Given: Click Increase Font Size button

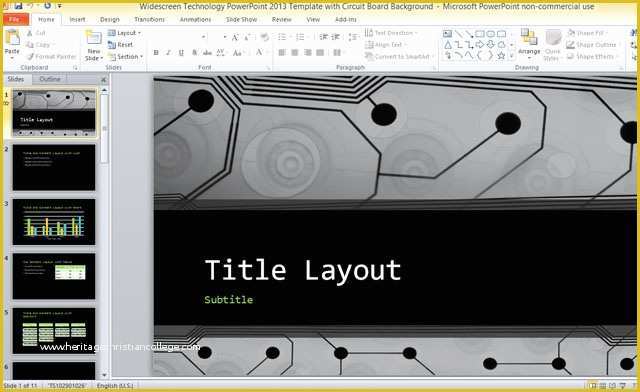Looking at the screenshot, I should tap(235, 38).
